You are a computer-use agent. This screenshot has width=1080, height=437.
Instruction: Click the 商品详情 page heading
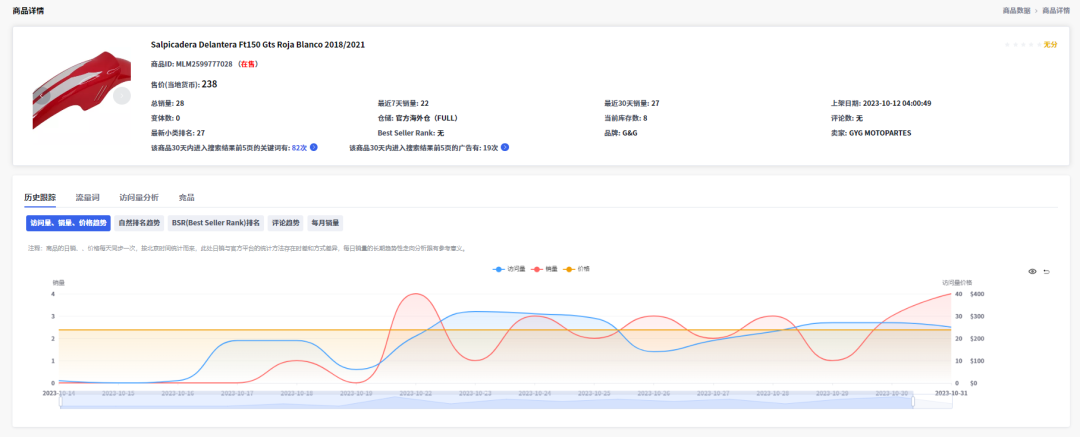click(30, 10)
